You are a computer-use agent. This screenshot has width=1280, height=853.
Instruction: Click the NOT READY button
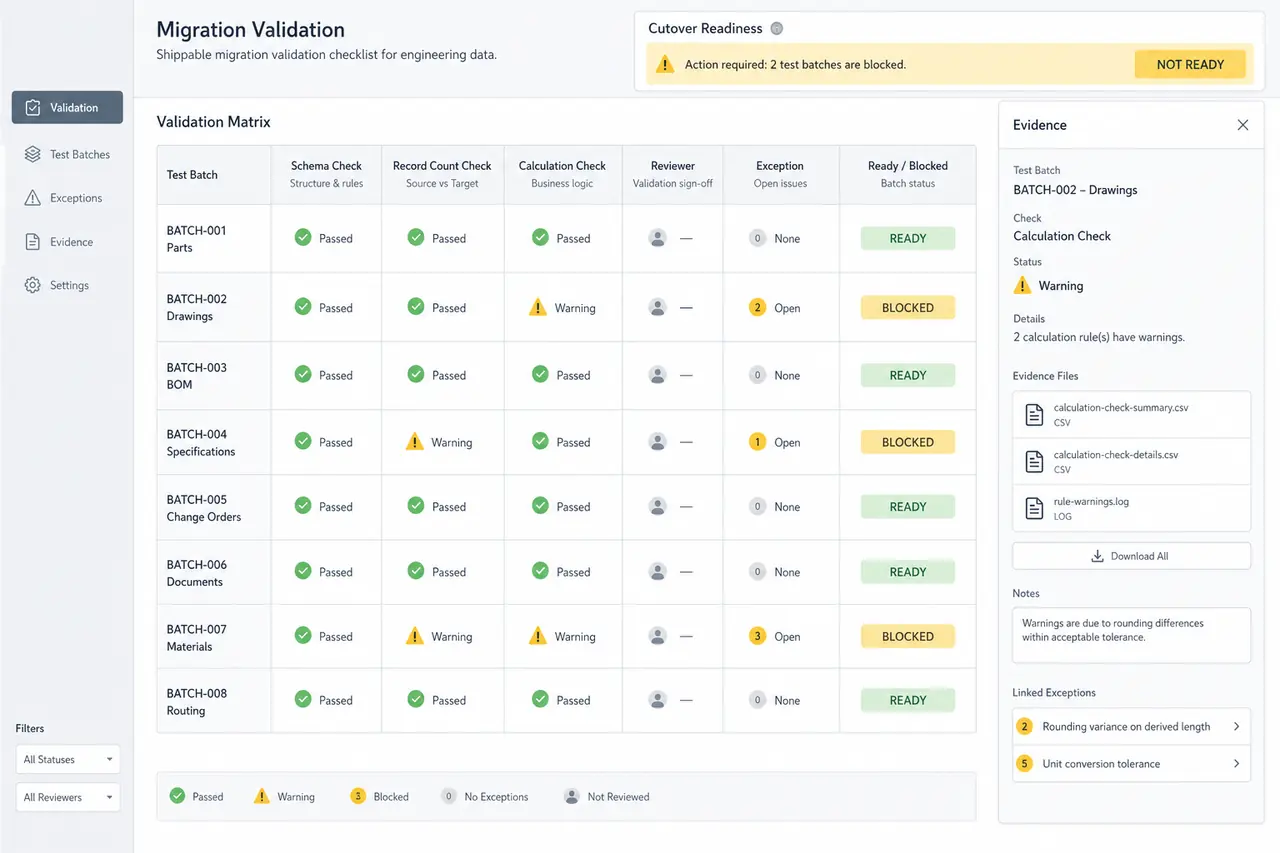[1190, 64]
